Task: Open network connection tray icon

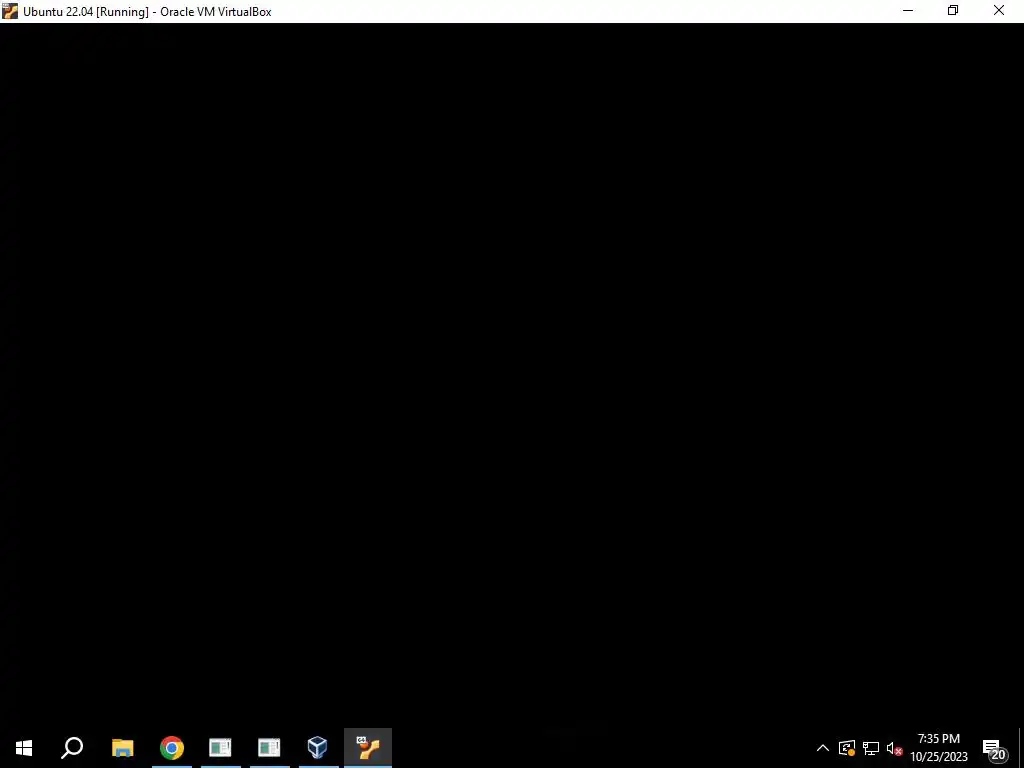Action: click(871, 748)
